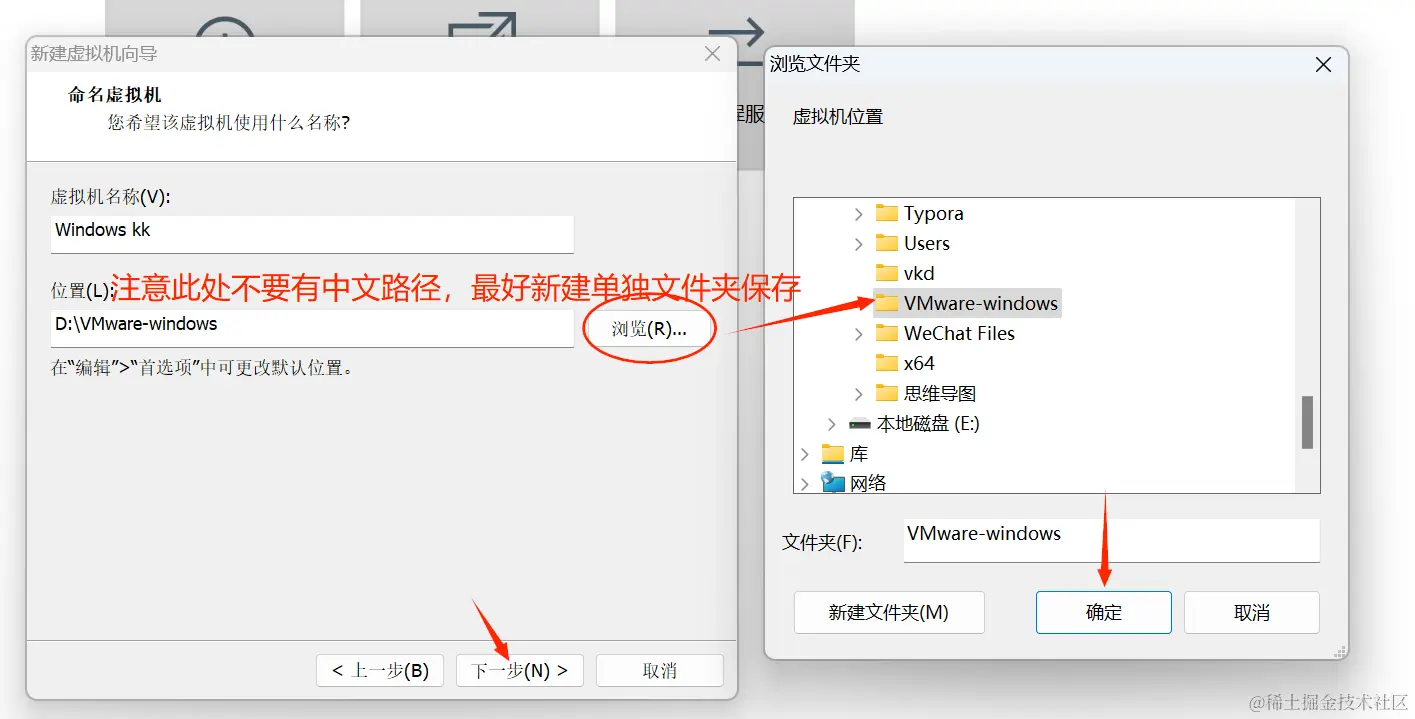Click the vkd folder icon
Image resolution: width=1415 pixels, height=719 pixels.
886,273
